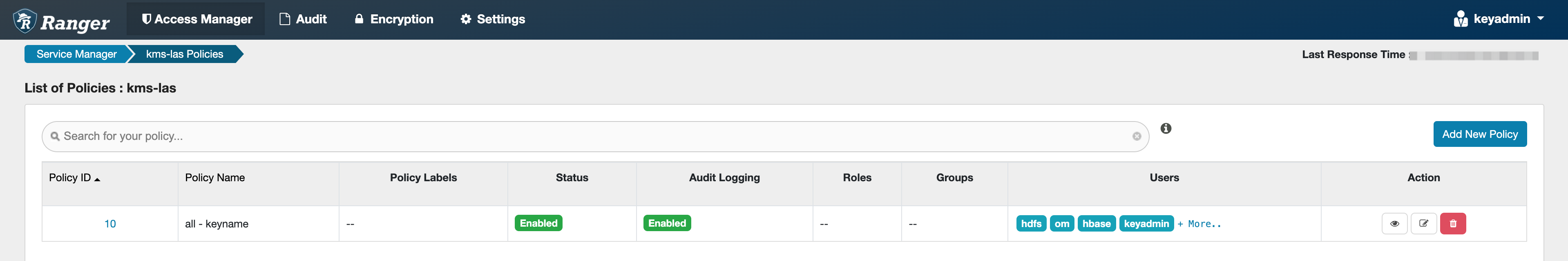Click the kms-las Policies breadcrumb

(184, 54)
